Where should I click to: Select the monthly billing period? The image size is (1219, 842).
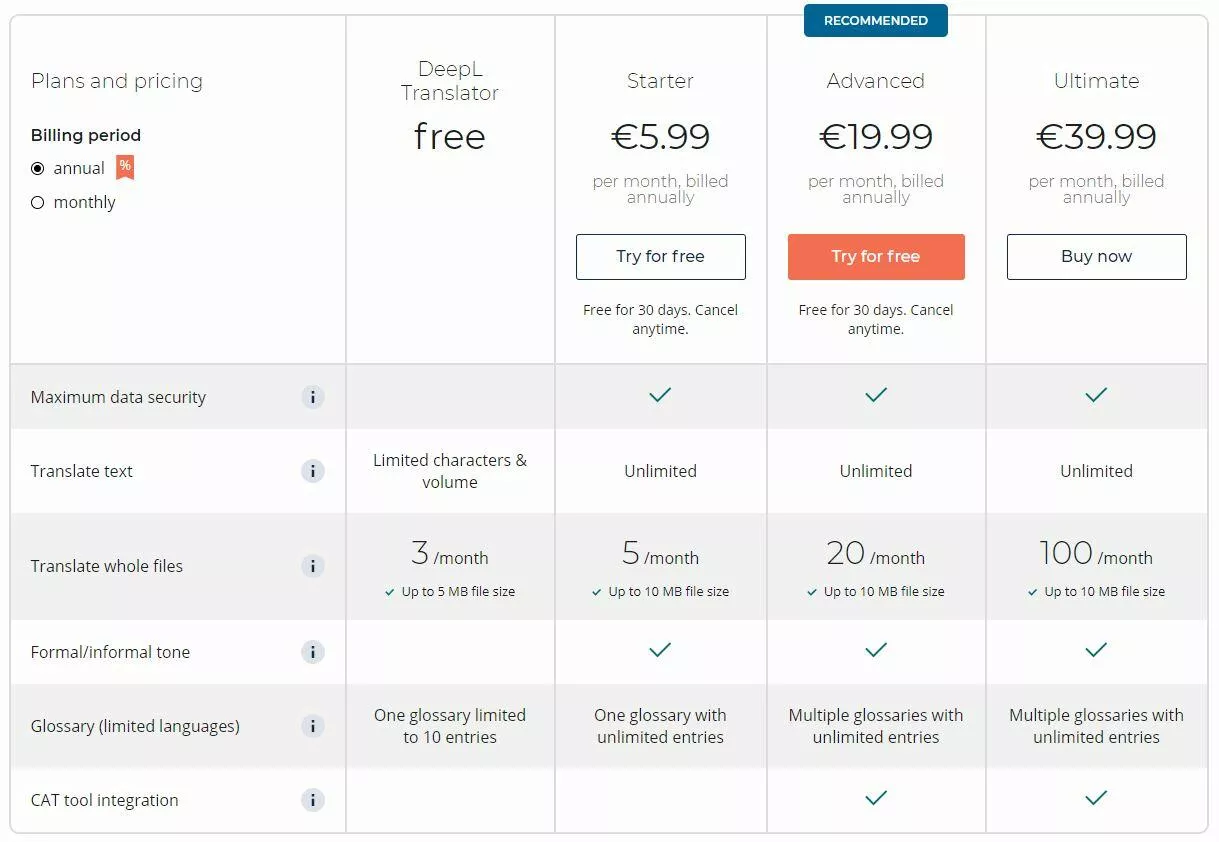click(x=38, y=202)
